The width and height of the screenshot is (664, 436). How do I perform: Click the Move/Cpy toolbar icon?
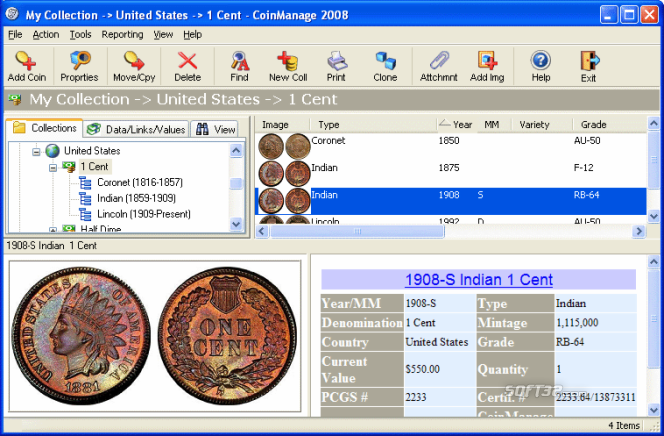(x=134, y=61)
